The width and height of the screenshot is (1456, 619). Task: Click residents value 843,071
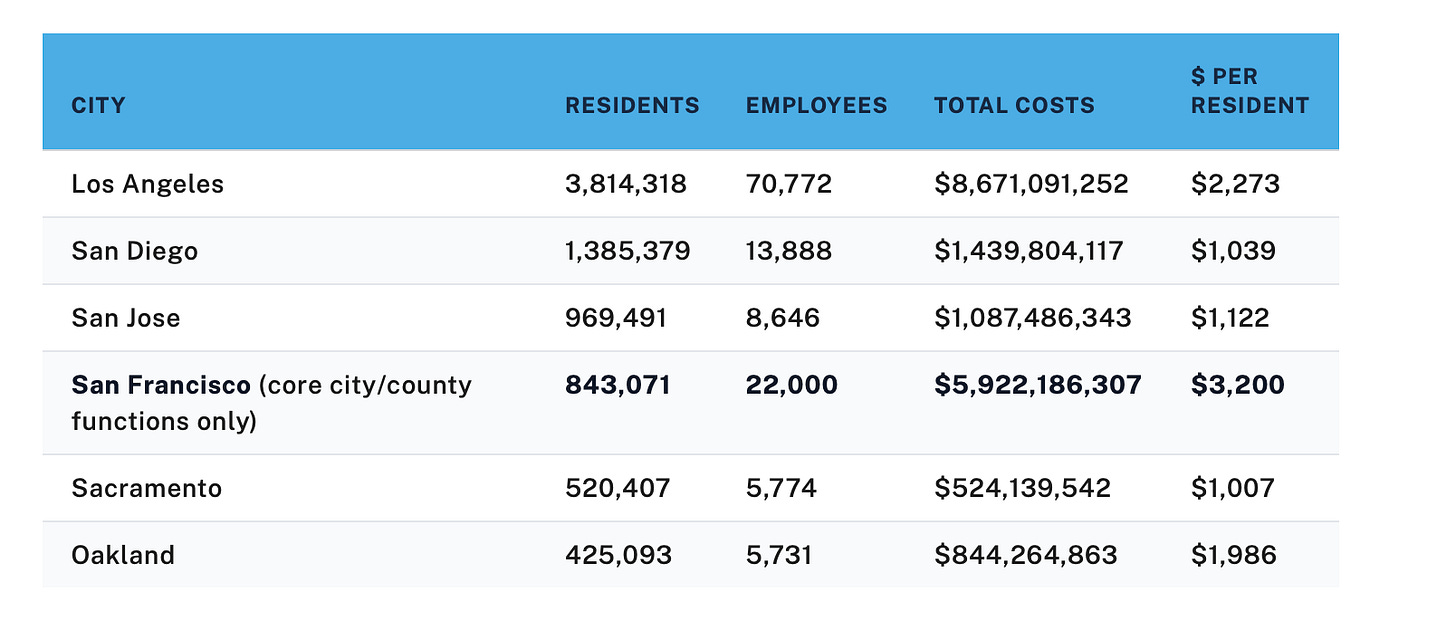[618, 385]
